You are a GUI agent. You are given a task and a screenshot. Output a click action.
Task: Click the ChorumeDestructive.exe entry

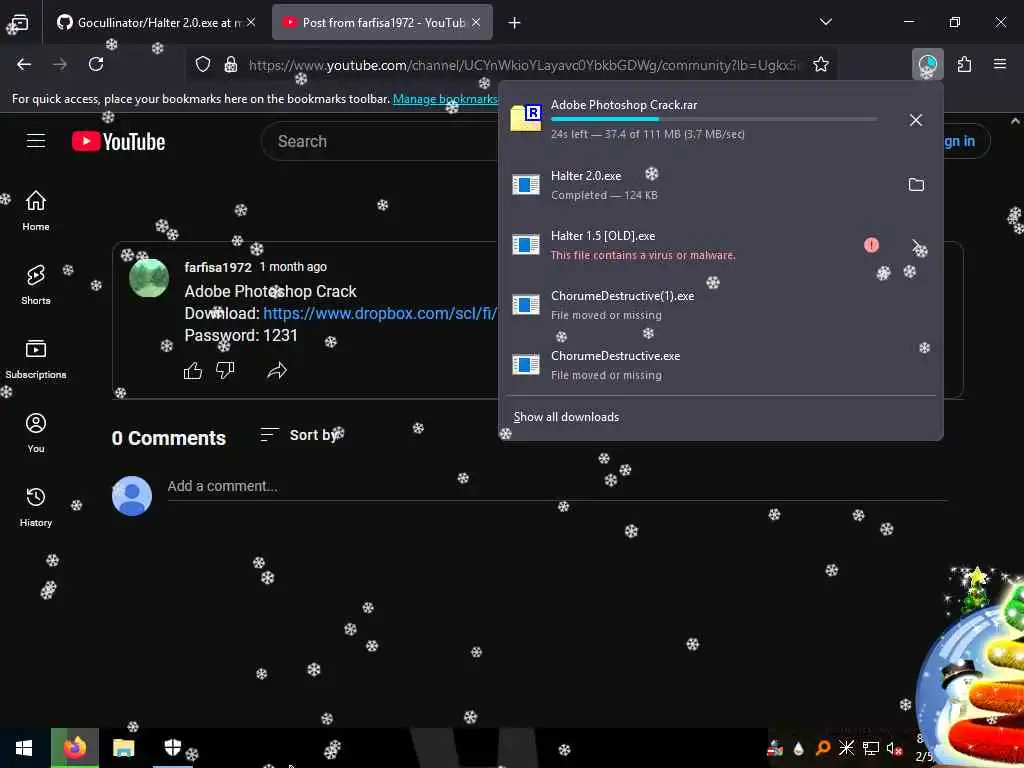[x=721, y=365]
